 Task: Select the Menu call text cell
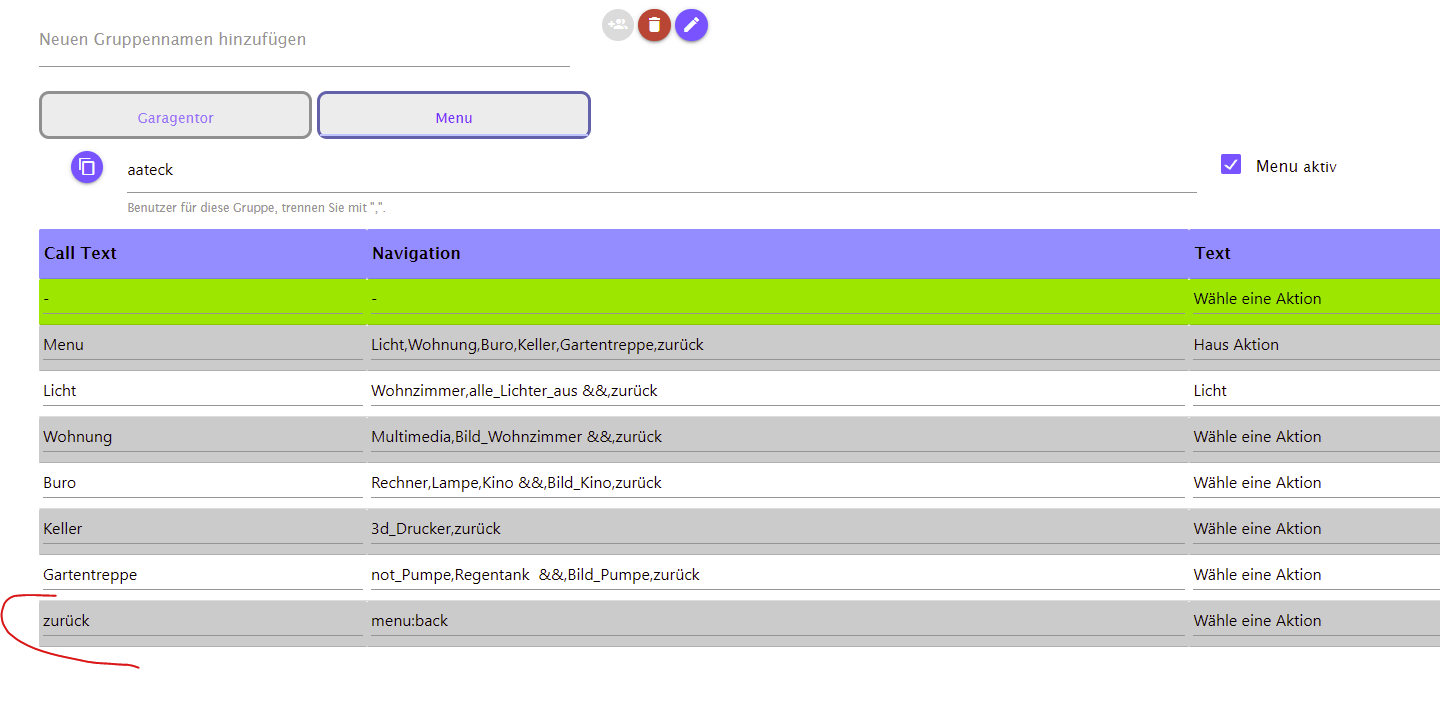[203, 346]
